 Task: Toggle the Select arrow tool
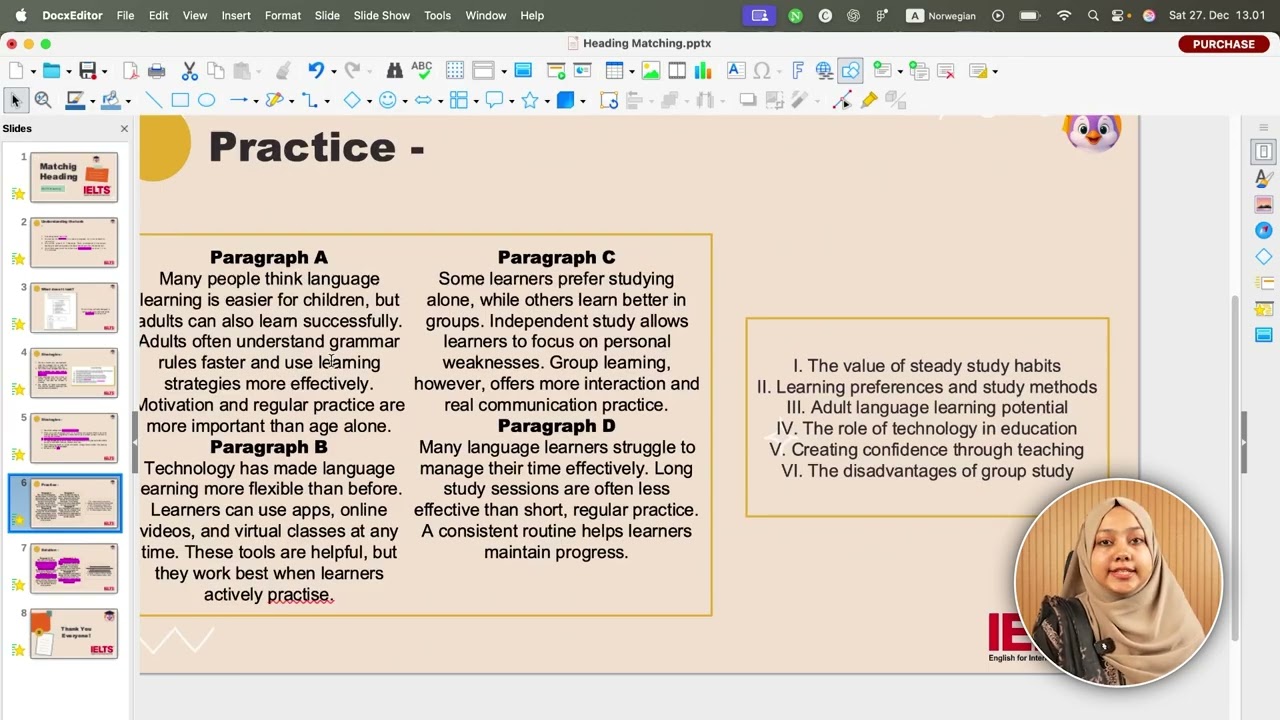[15, 100]
